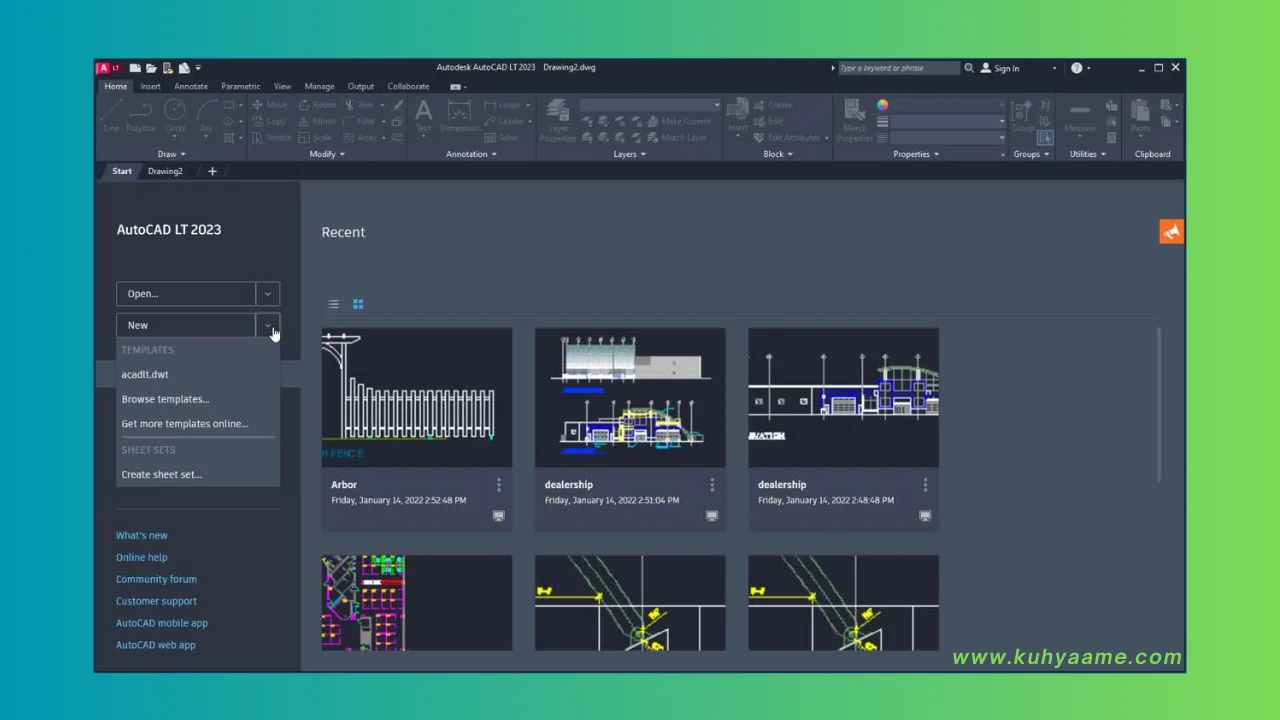Open the layer selection combo box
The height and width of the screenshot is (720, 1280).
tap(650, 105)
